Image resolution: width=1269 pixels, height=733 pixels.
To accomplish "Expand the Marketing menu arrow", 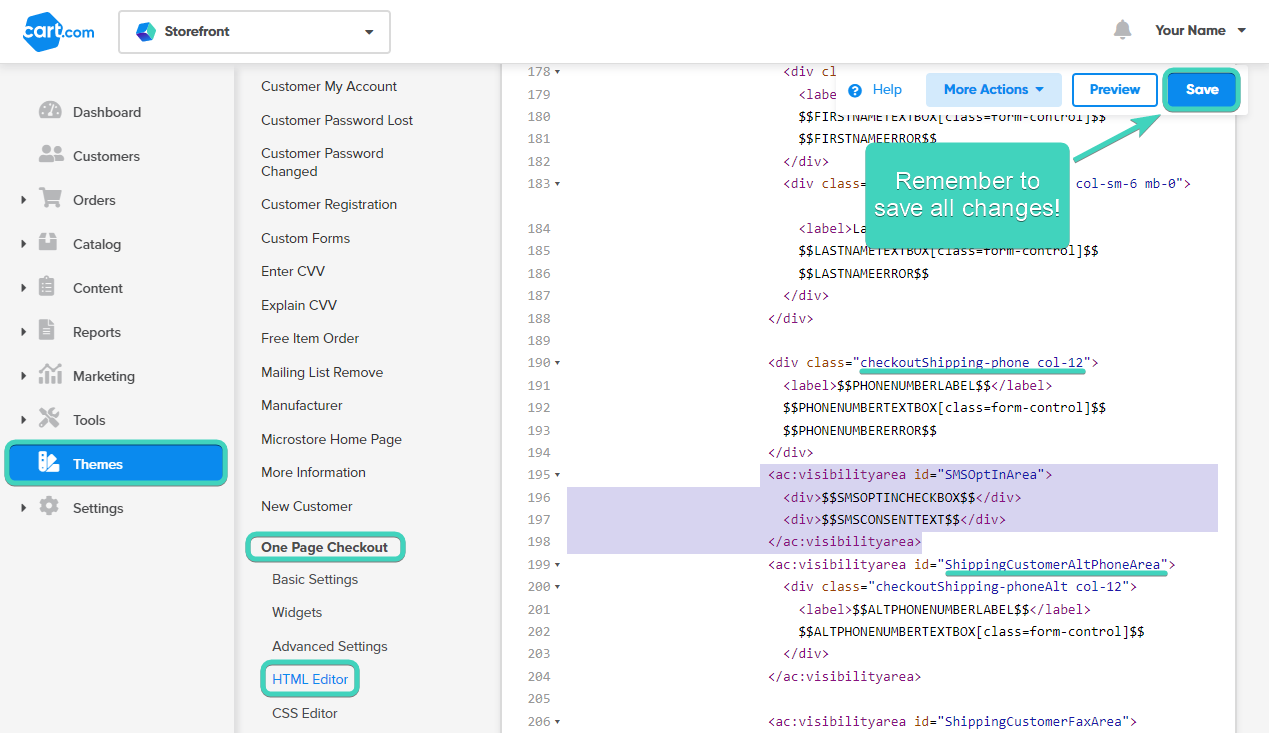I will coord(23,376).
